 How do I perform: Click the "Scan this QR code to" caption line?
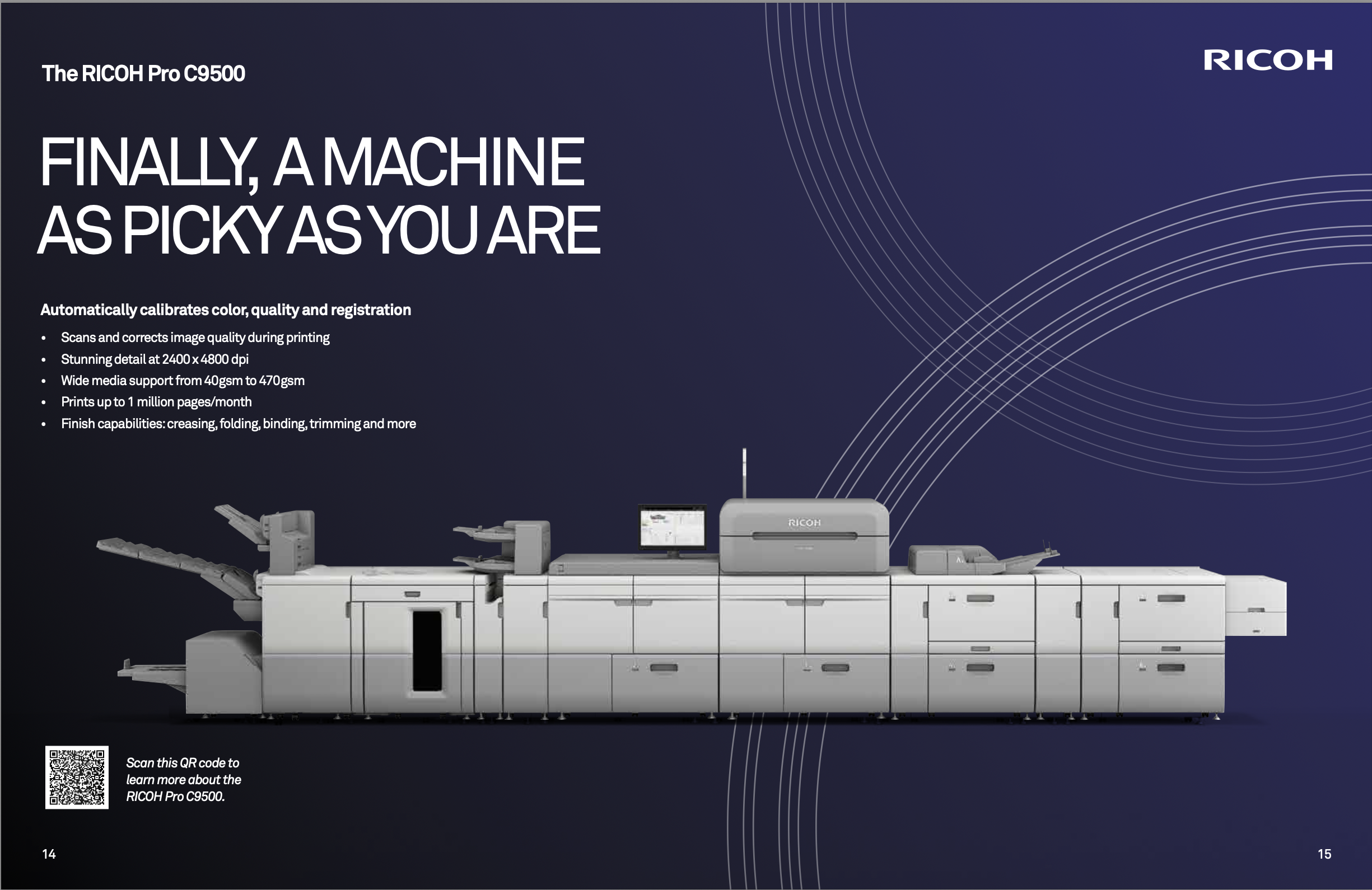click(x=183, y=763)
